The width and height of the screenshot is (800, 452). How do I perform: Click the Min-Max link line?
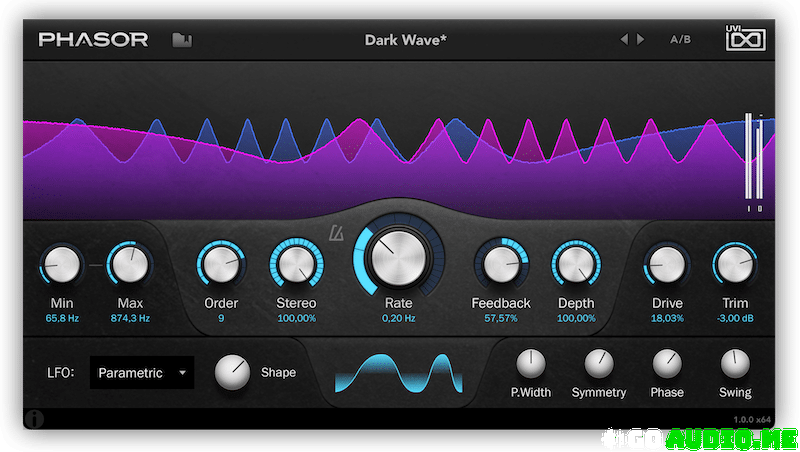point(96,265)
